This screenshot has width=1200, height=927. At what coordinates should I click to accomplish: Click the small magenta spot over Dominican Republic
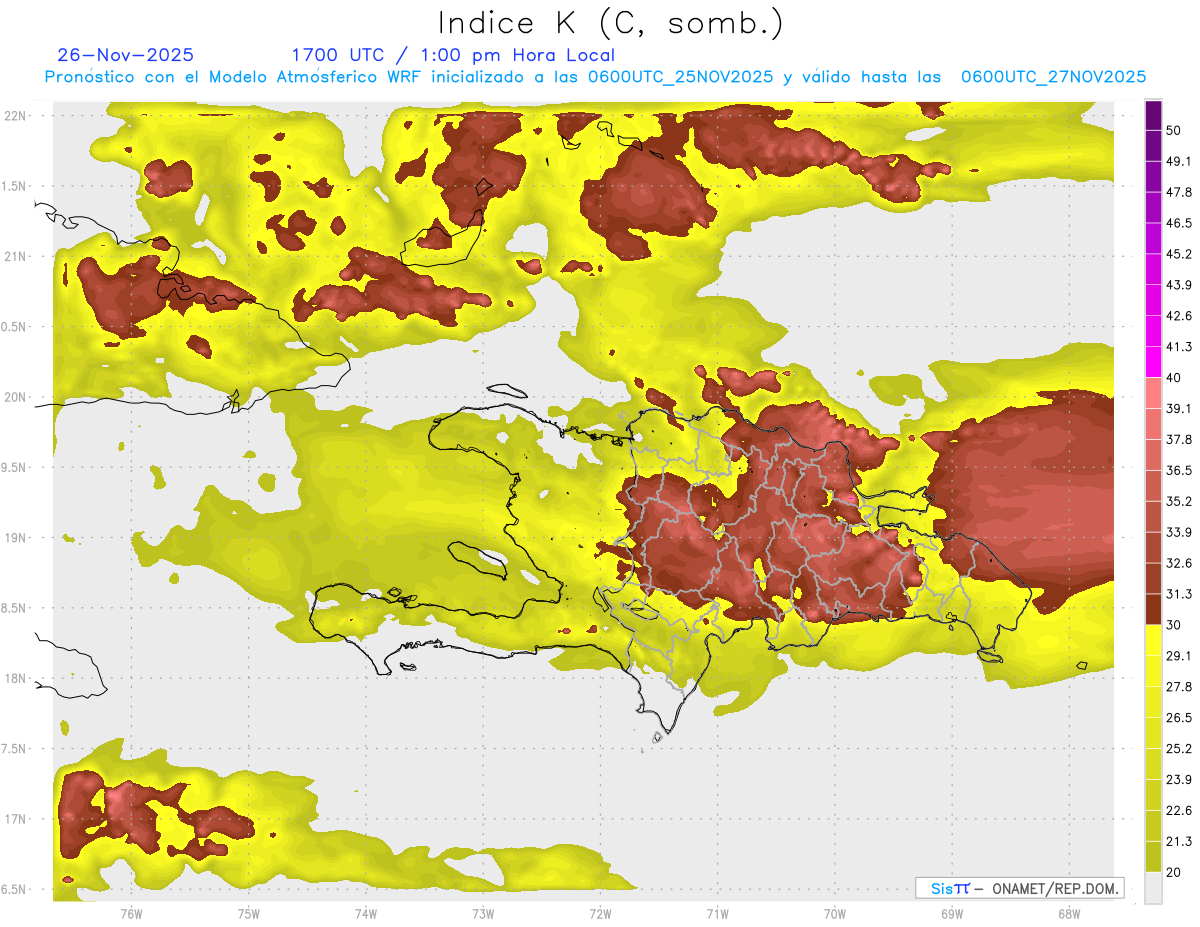(x=850, y=497)
